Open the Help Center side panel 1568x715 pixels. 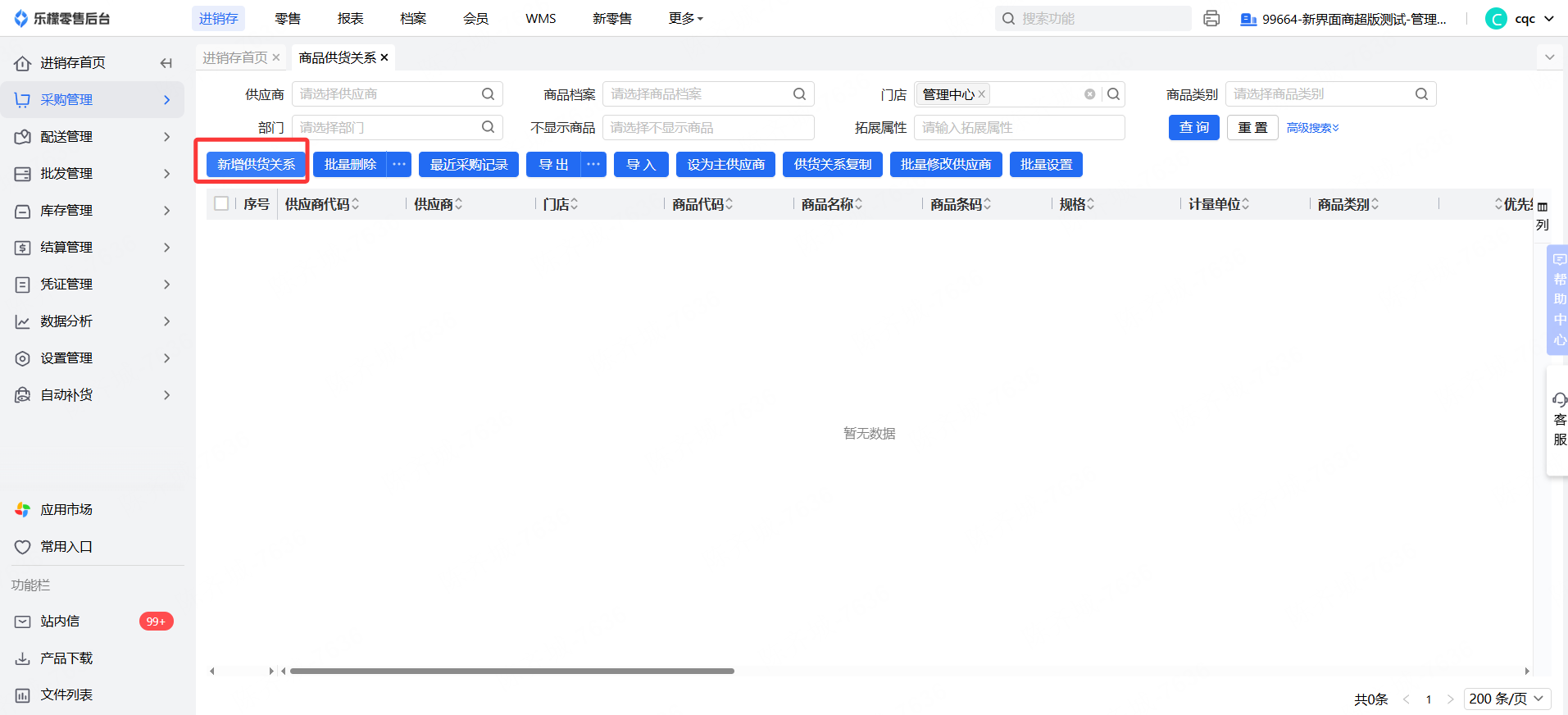click(x=1558, y=301)
